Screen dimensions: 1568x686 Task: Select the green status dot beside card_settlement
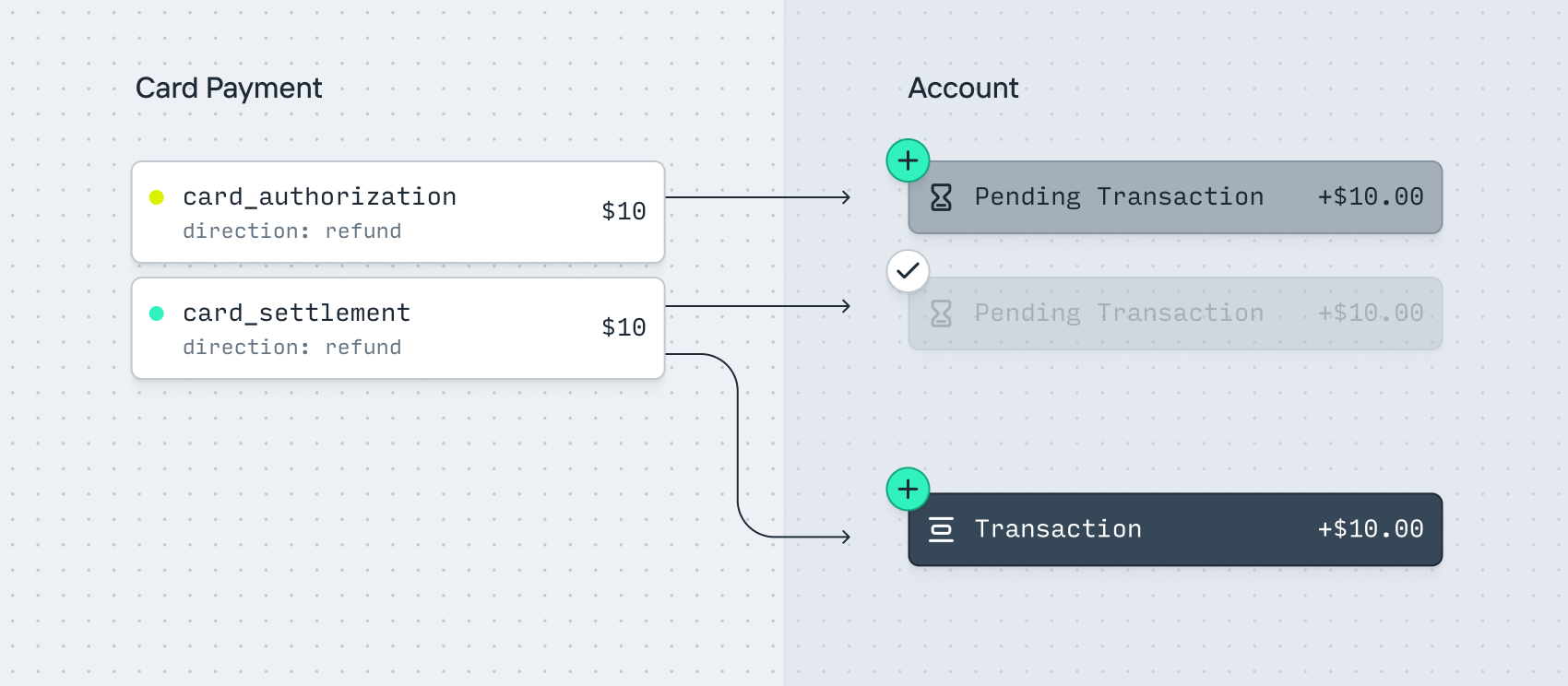point(157,313)
